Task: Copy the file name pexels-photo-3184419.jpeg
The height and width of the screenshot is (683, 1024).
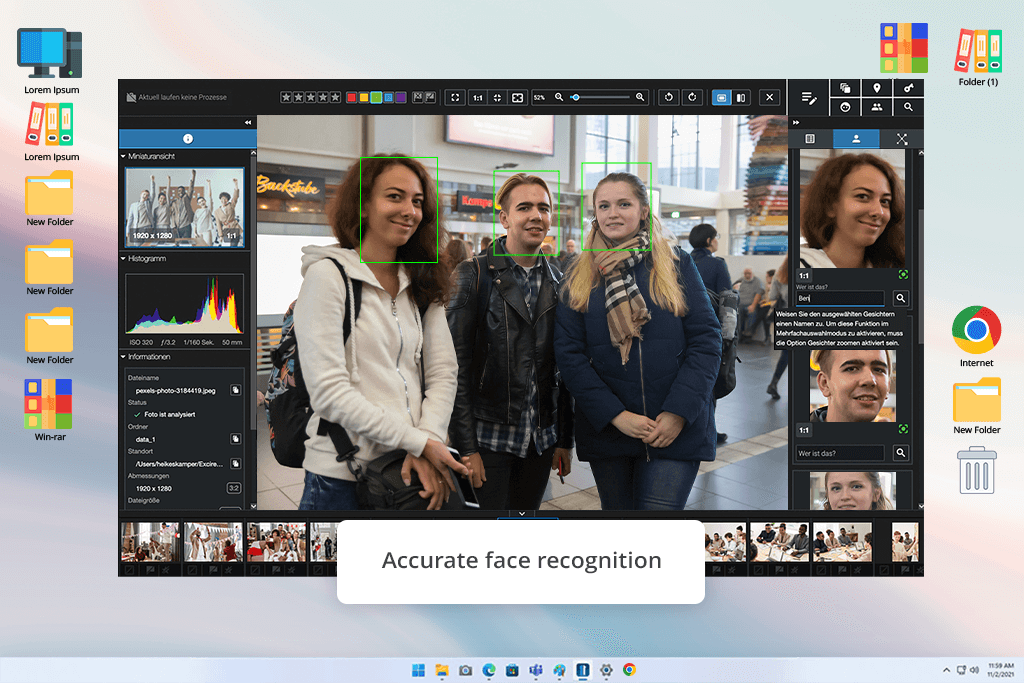Action: (235, 390)
